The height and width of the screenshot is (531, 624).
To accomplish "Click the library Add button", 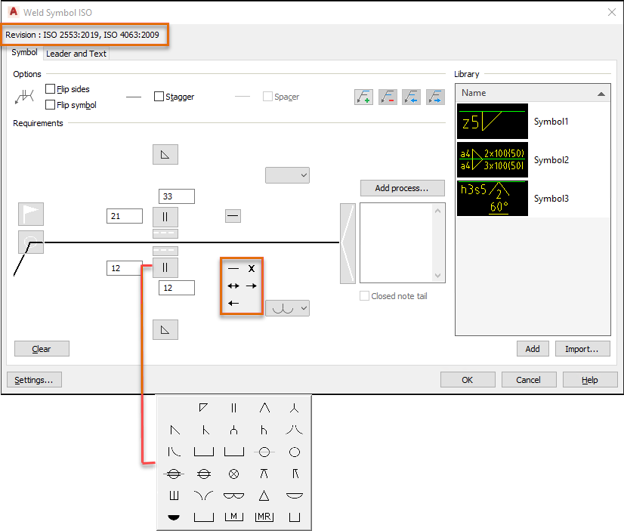I will (533, 349).
